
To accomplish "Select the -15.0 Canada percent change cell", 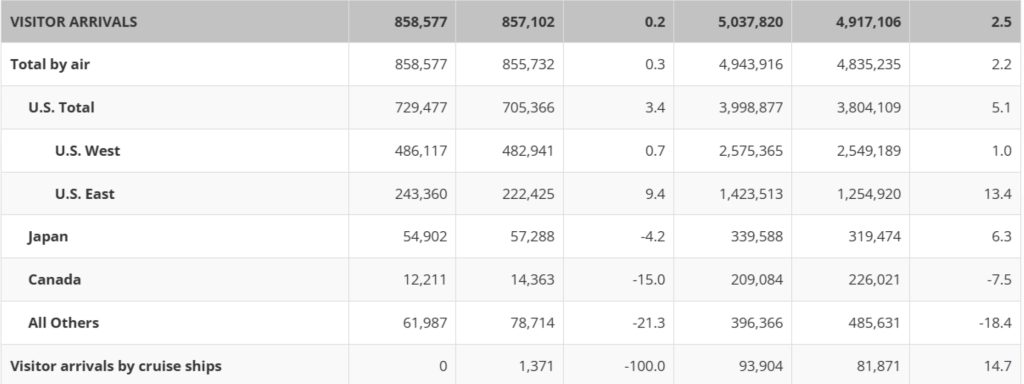I will point(649,280).
